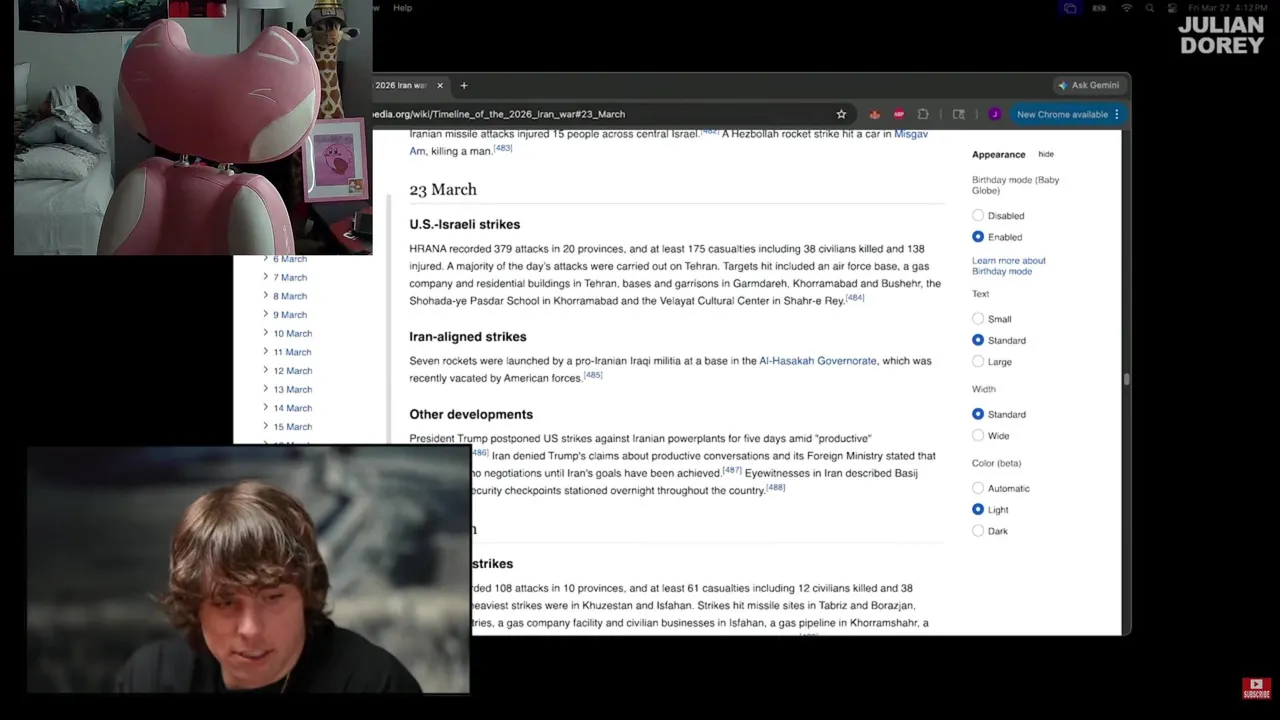This screenshot has width=1280, height=720.
Task: Open screen mirroring icon in macOS menu bar
Action: point(1070,8)
